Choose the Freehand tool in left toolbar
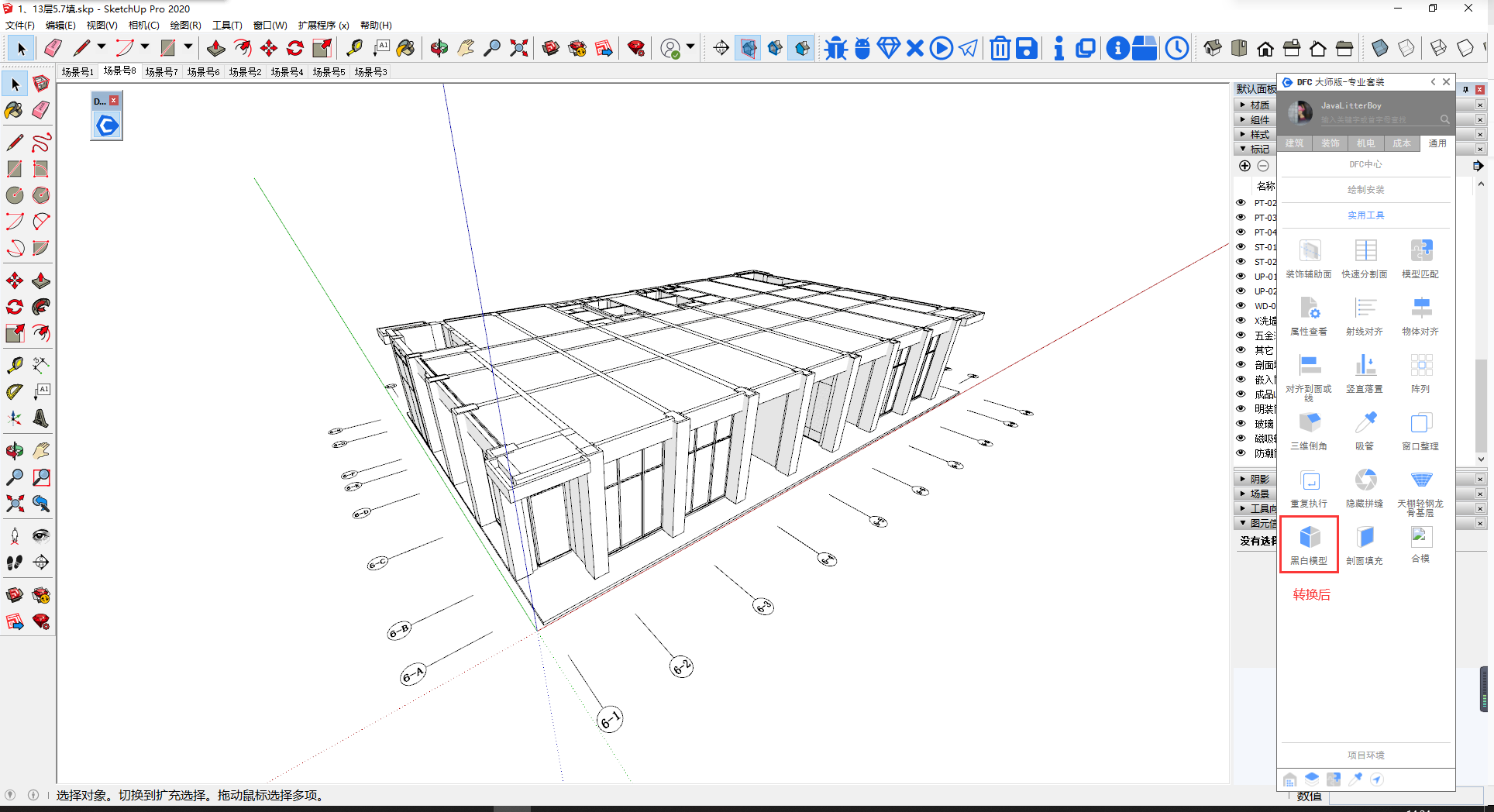The height and width of the screenshot is (812, 1494). point(41,143)
